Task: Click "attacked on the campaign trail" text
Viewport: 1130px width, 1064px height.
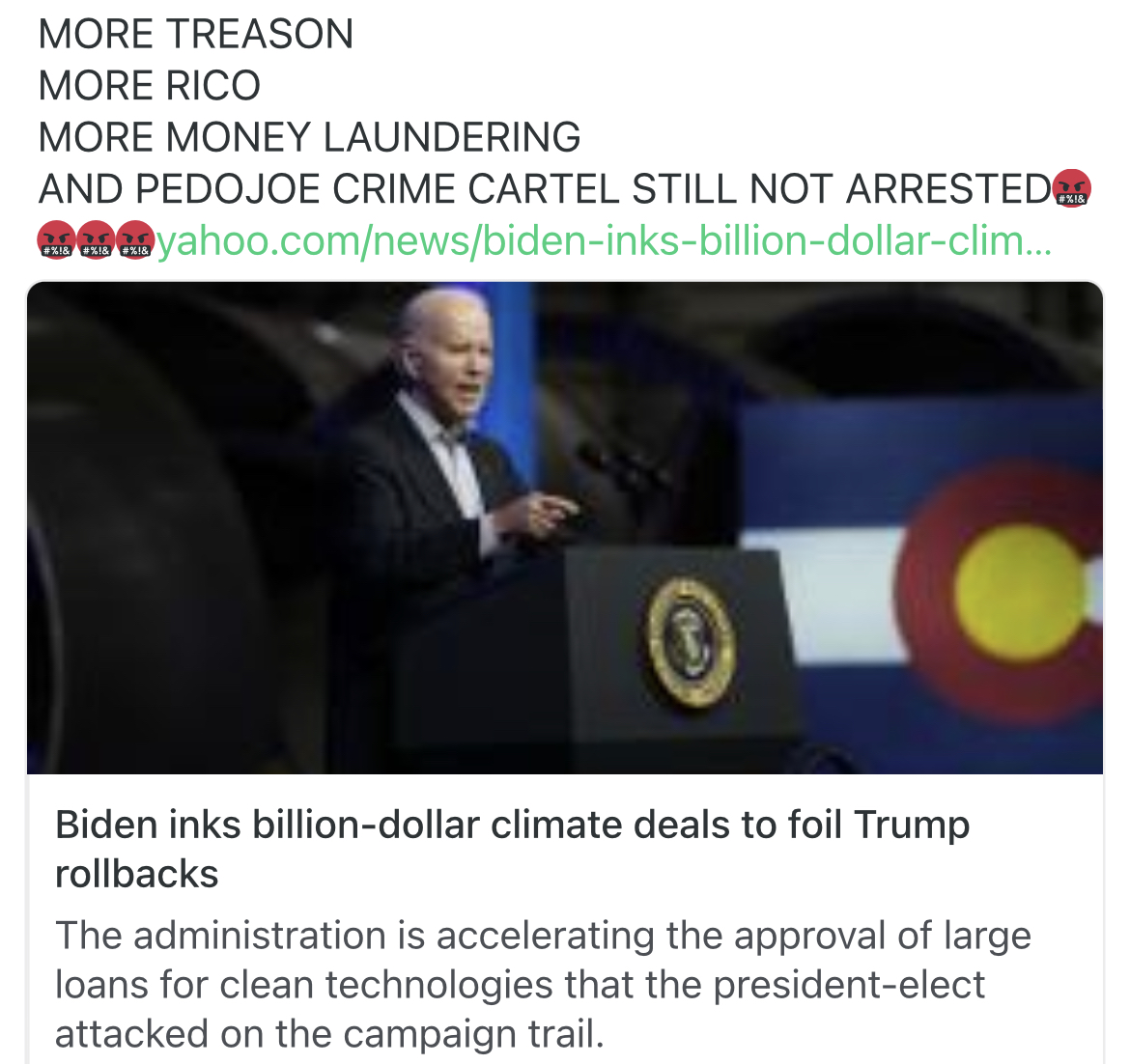Action: click(x=328, y=1034)
